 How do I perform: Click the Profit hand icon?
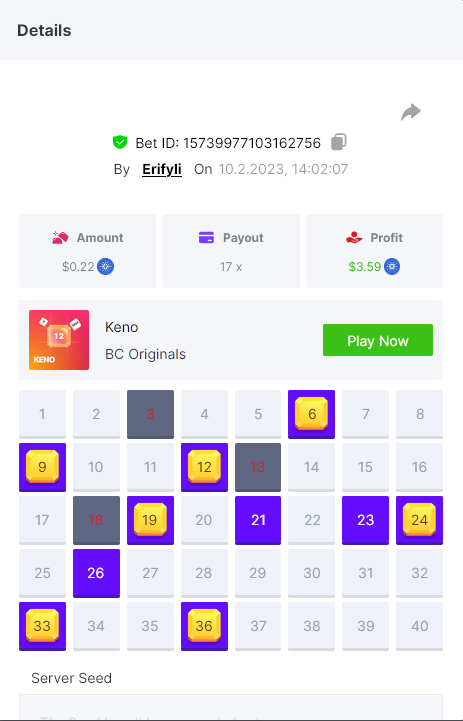[x=354, y=238]
